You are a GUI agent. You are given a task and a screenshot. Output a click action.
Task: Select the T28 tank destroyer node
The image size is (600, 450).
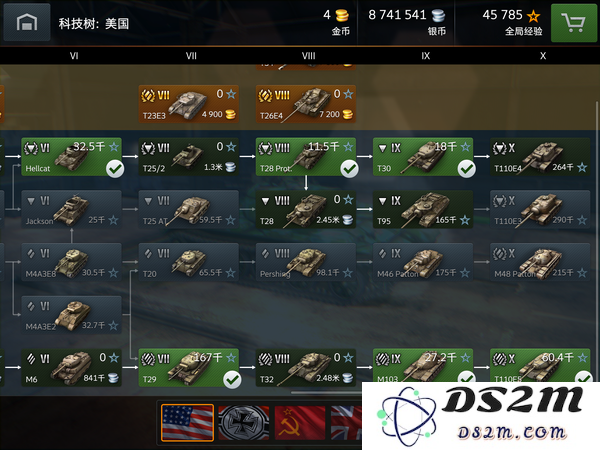[306, 210]
